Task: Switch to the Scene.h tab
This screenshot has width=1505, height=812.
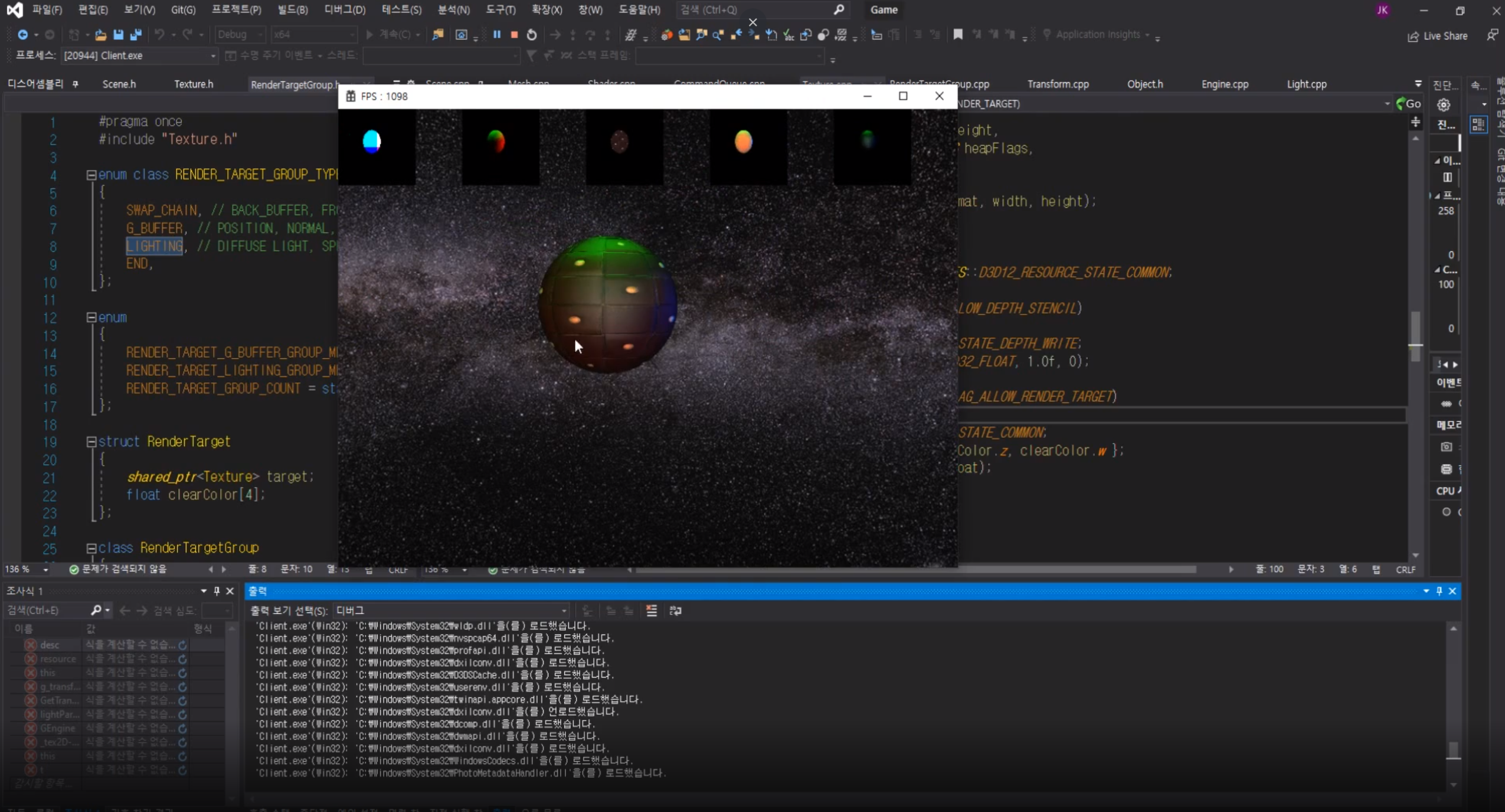Action: (x=119, y=84)
